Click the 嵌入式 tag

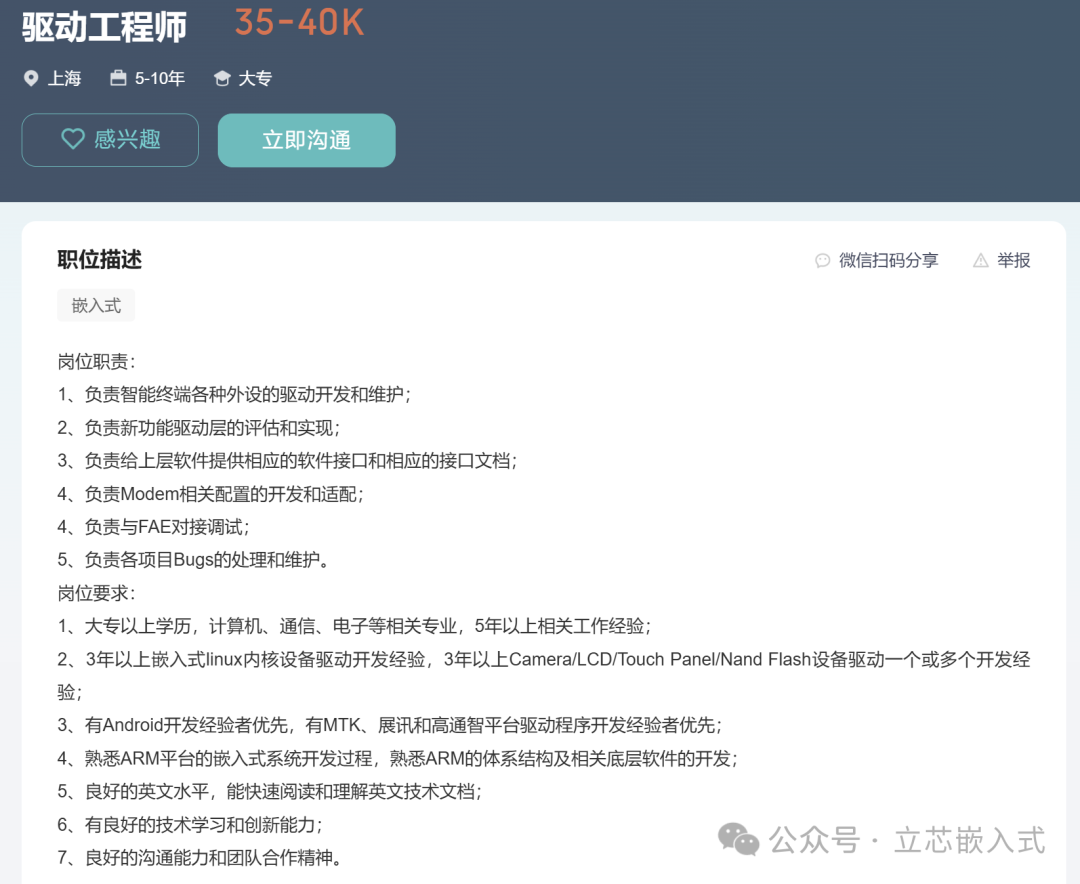[x=96, y=305]
